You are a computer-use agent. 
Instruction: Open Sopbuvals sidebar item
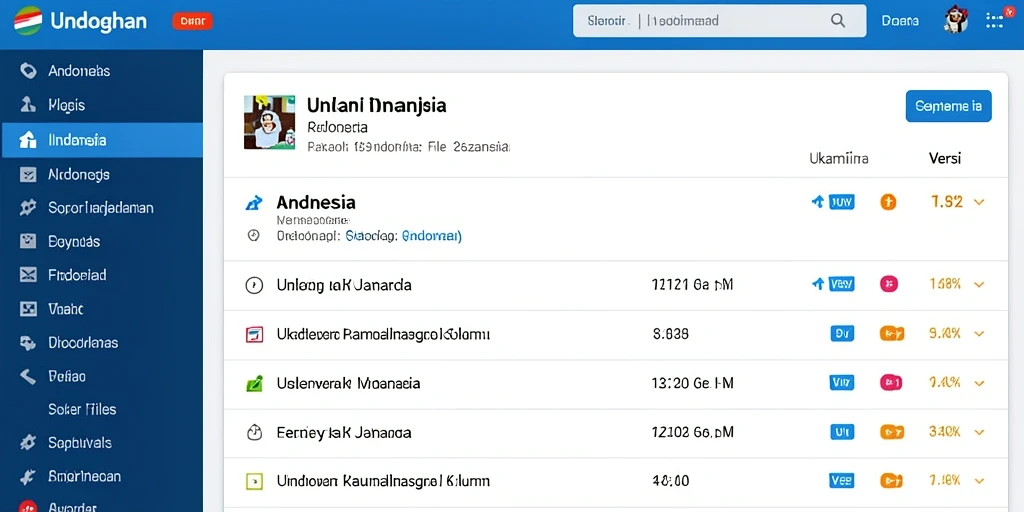coord(80,443)
